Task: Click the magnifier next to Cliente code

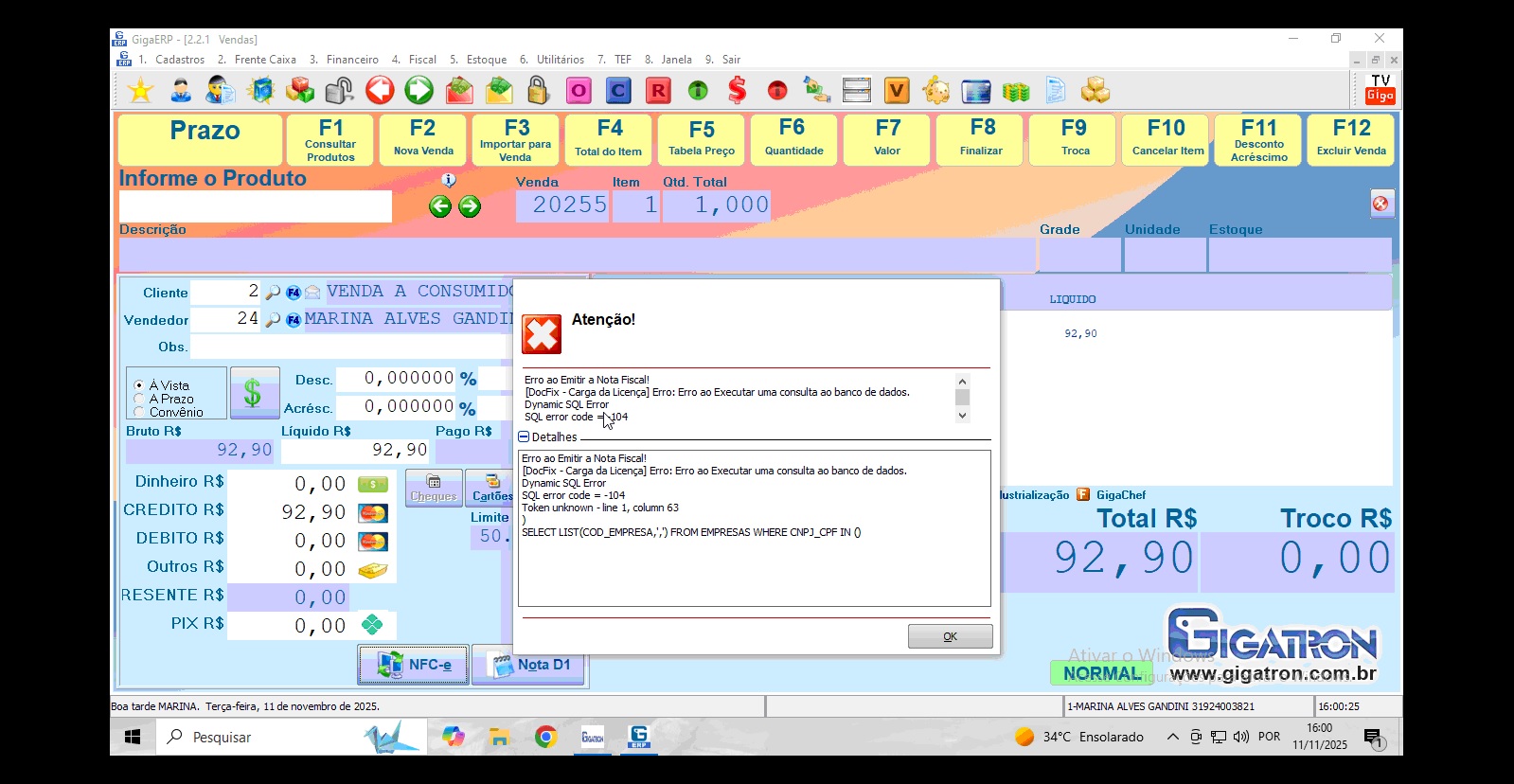Action: coord(273,293)
